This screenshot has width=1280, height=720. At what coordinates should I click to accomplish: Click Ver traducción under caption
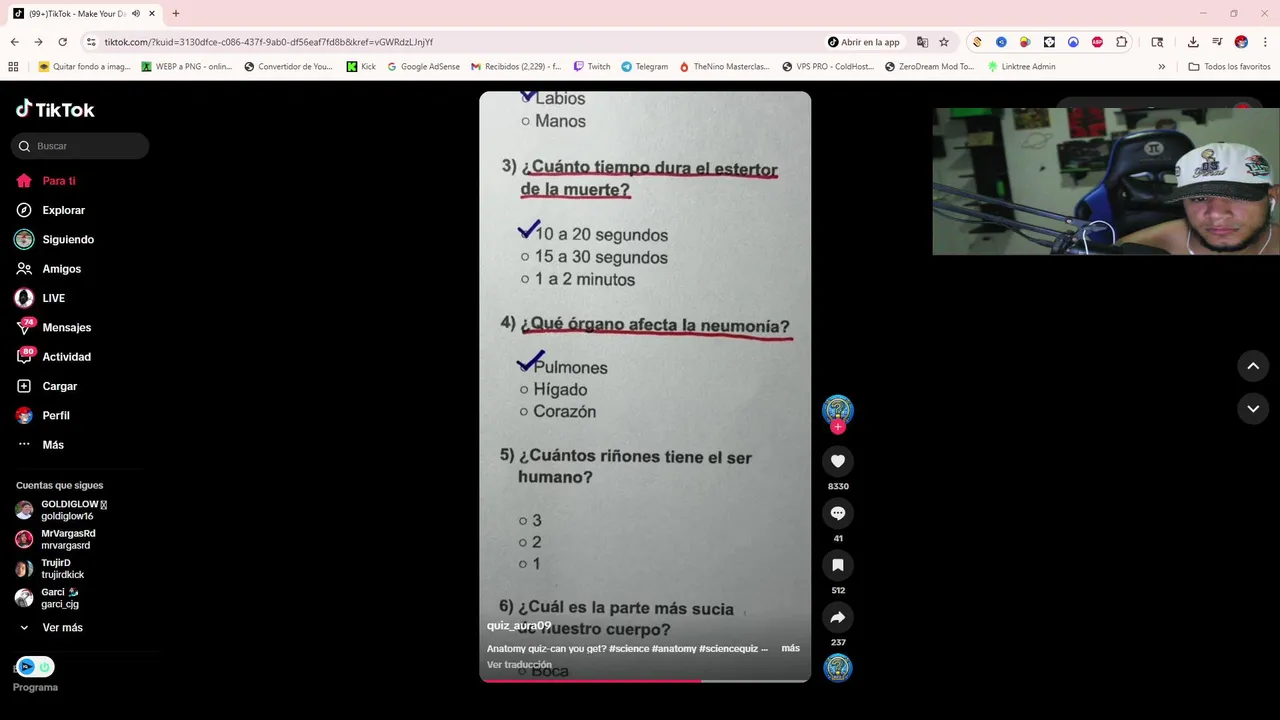(519, 665)
